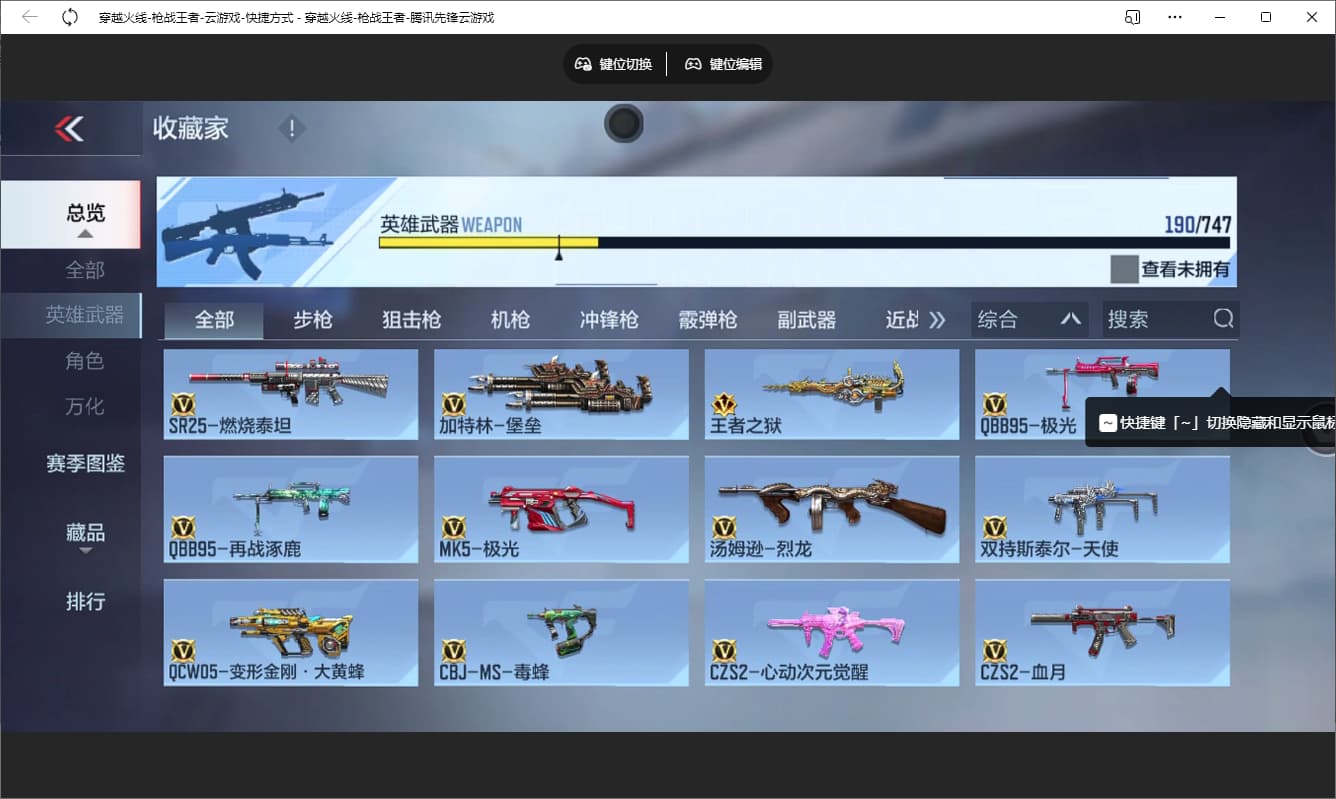The image size is (1336, 799).
Task: Toggle the 查看未拥有 checkbox
Action: click(1125, 269)
